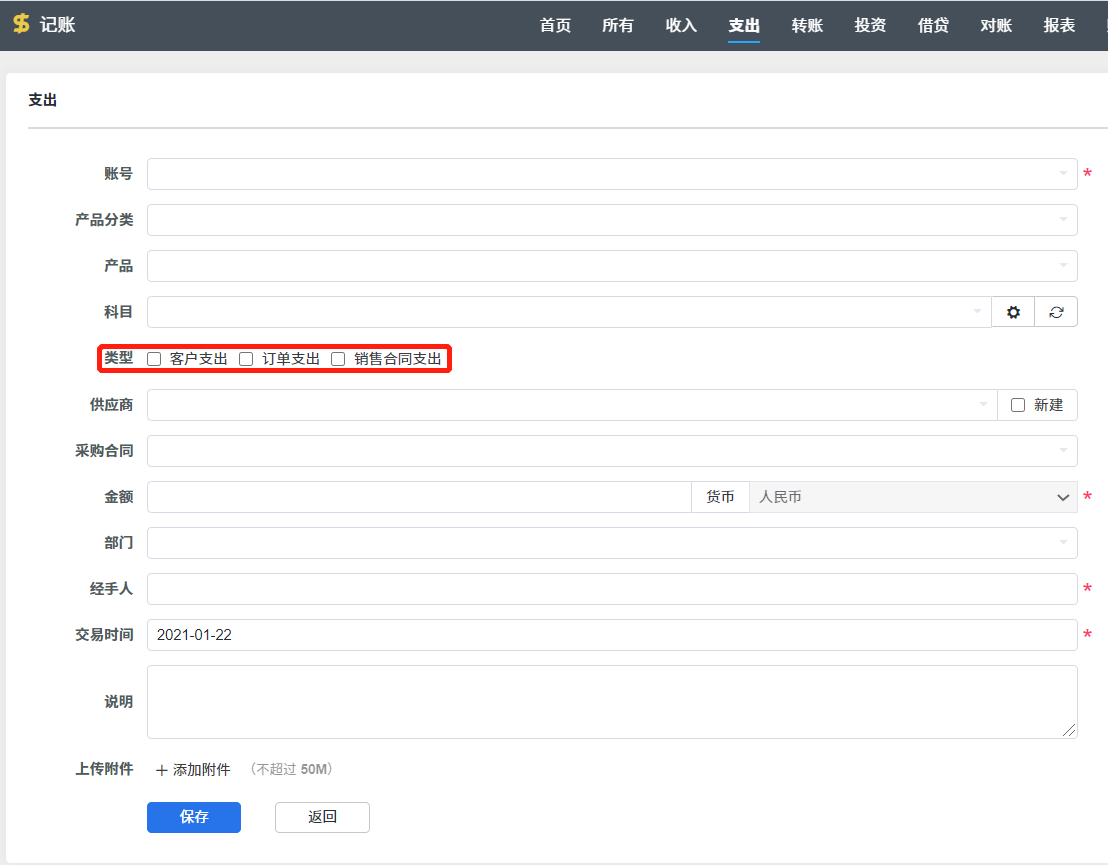Tick the 订单支出 checkbox
The width and height of the screenshot is (1108, 865).
(x=246, y=359)
